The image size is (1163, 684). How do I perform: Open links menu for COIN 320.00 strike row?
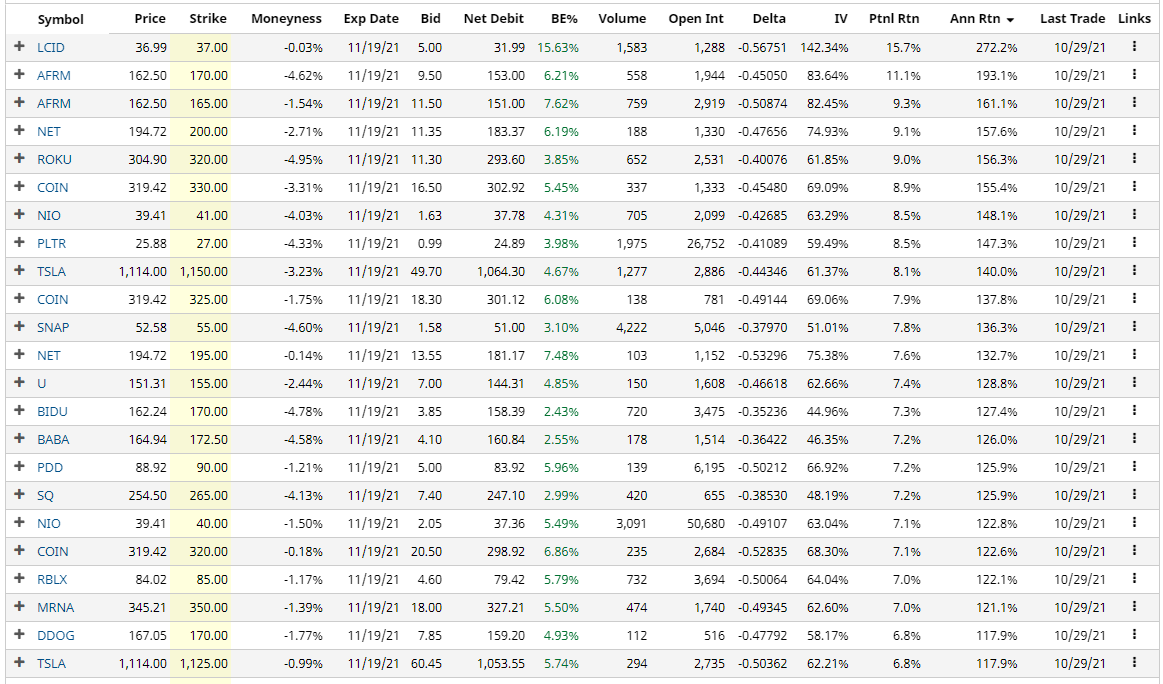1134,550
